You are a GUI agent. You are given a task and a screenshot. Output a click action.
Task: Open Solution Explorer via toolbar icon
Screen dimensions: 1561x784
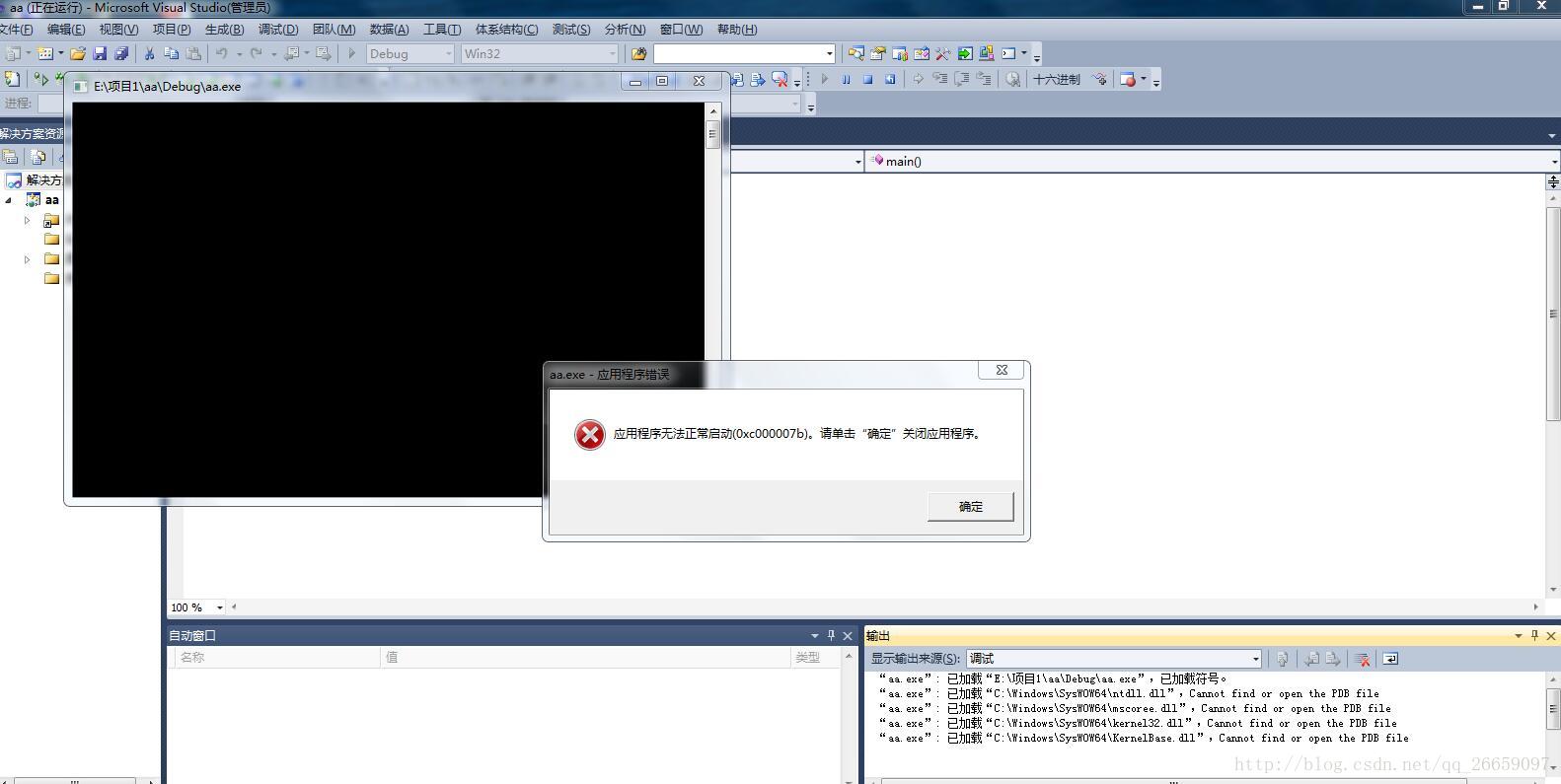pos(855,53)
